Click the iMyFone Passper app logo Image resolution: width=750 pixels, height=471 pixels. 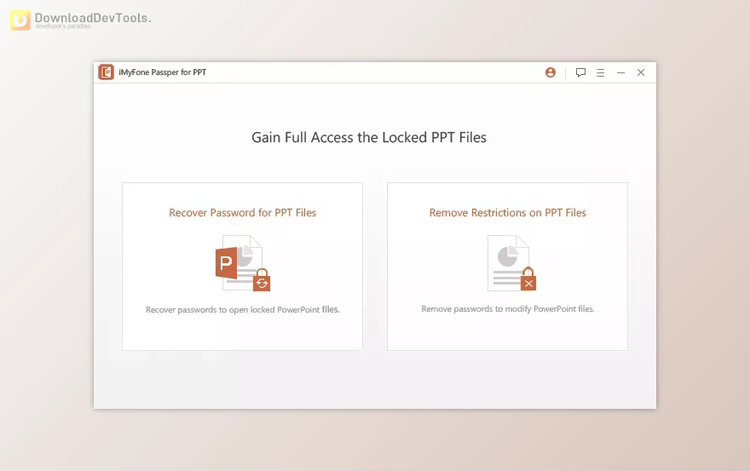pyautogui.click(x=106, y=72)
